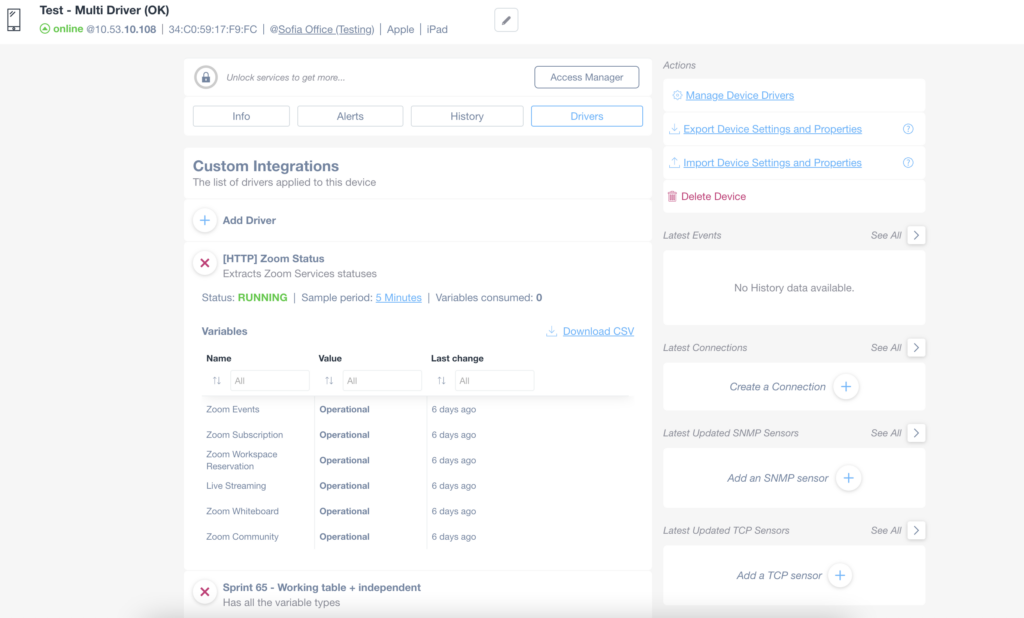Open the Access Manager
The height and width of the screenshot is (618, 1024).
[587, 77]
